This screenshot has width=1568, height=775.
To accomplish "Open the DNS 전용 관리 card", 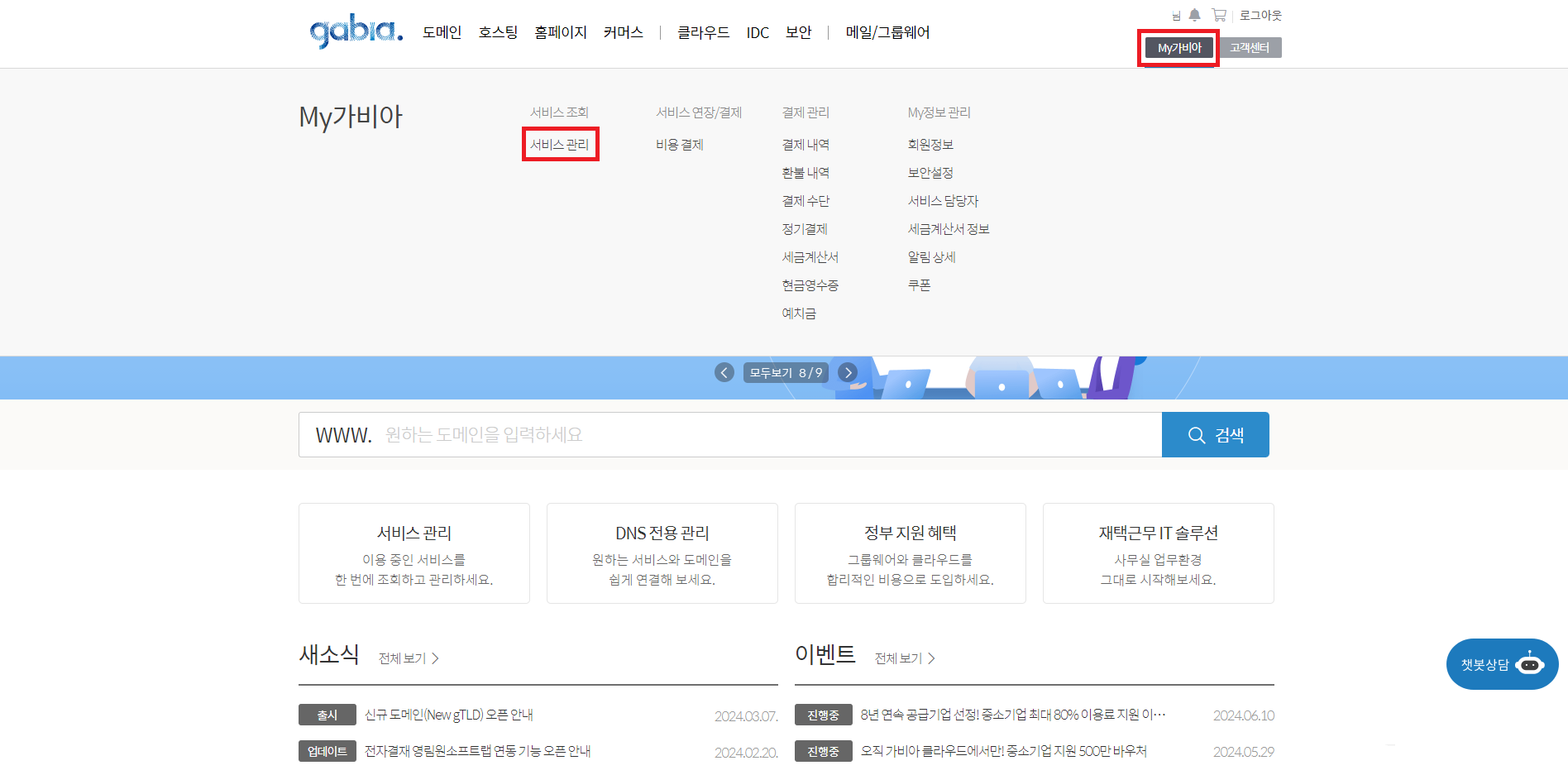I will pos(662,553).
